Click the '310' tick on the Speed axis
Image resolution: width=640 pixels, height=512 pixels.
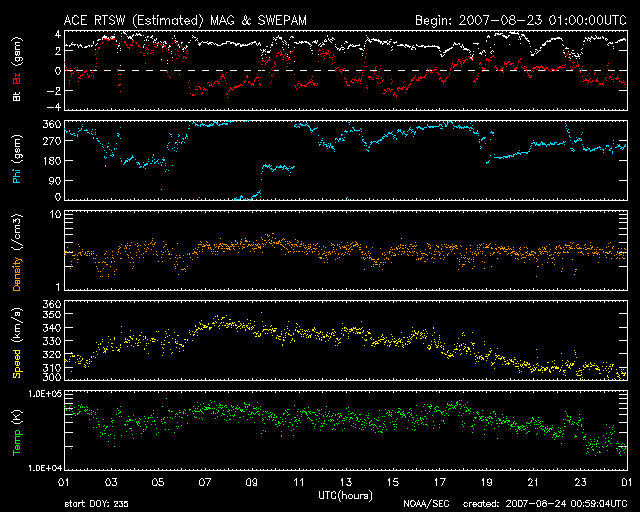[x=52, y=367]
